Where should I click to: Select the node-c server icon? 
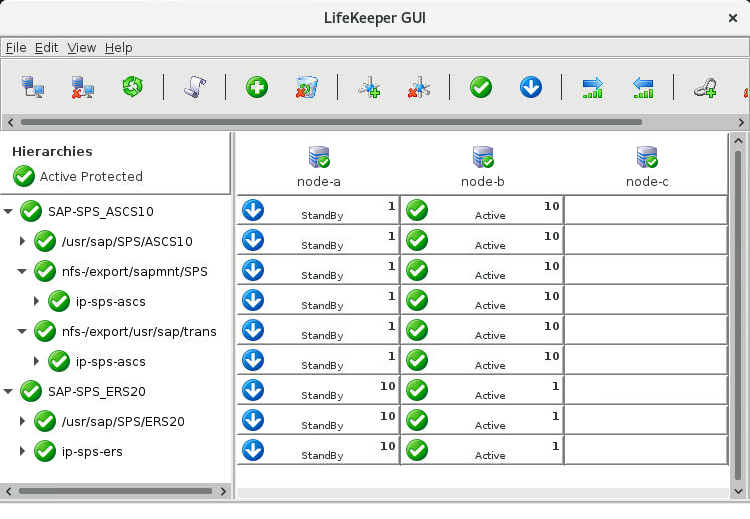pos(647,157)
